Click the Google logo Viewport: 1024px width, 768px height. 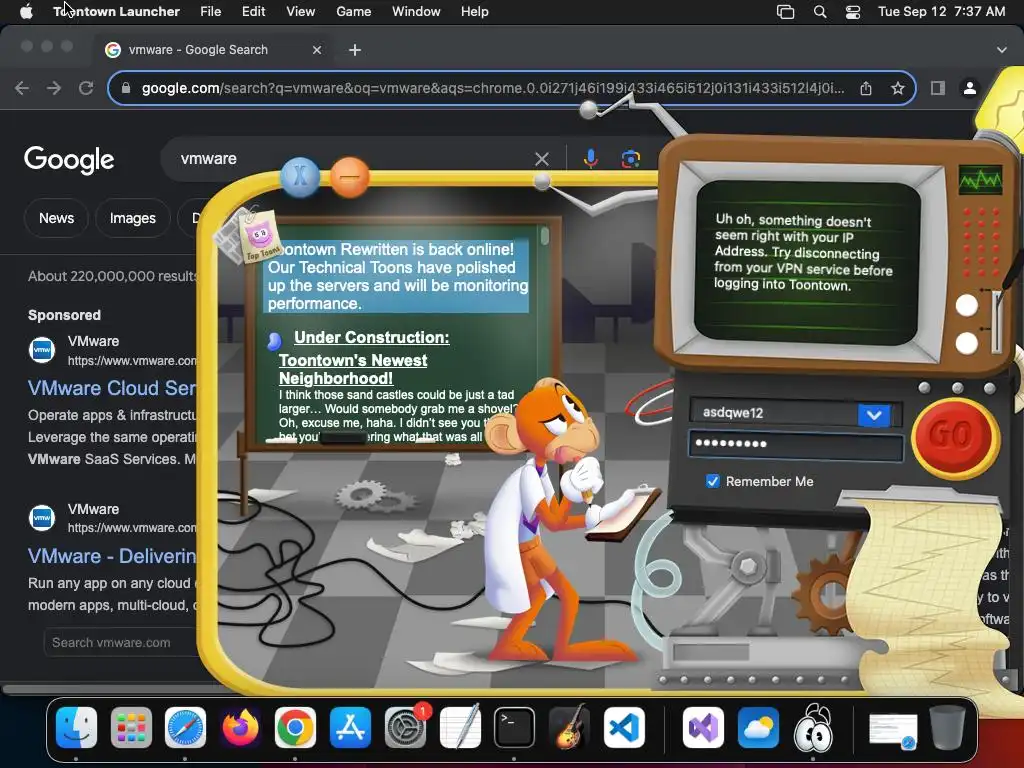coord(69,160)
